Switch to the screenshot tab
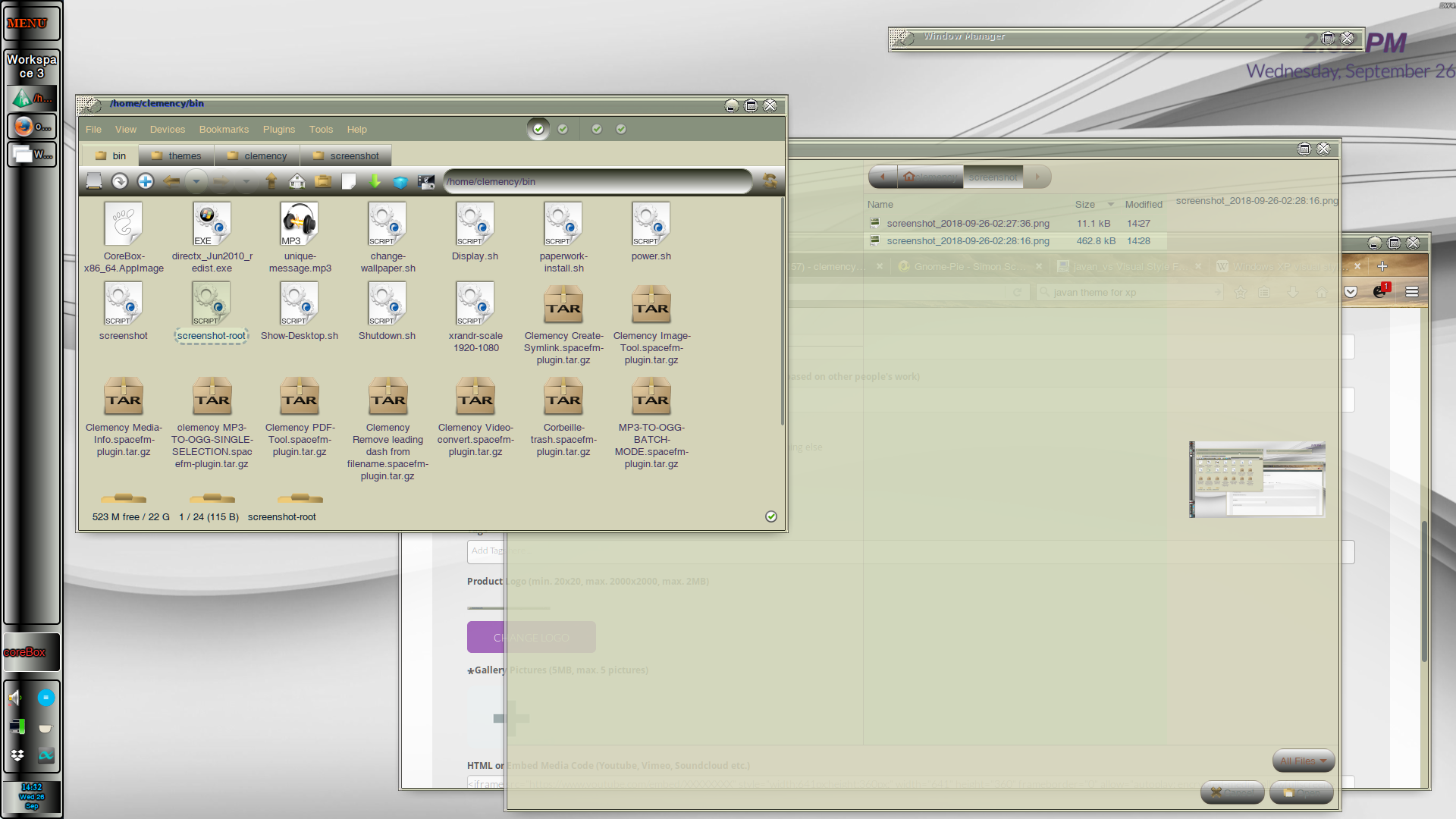Screen dimensions: 1456x819 (346, 156)
